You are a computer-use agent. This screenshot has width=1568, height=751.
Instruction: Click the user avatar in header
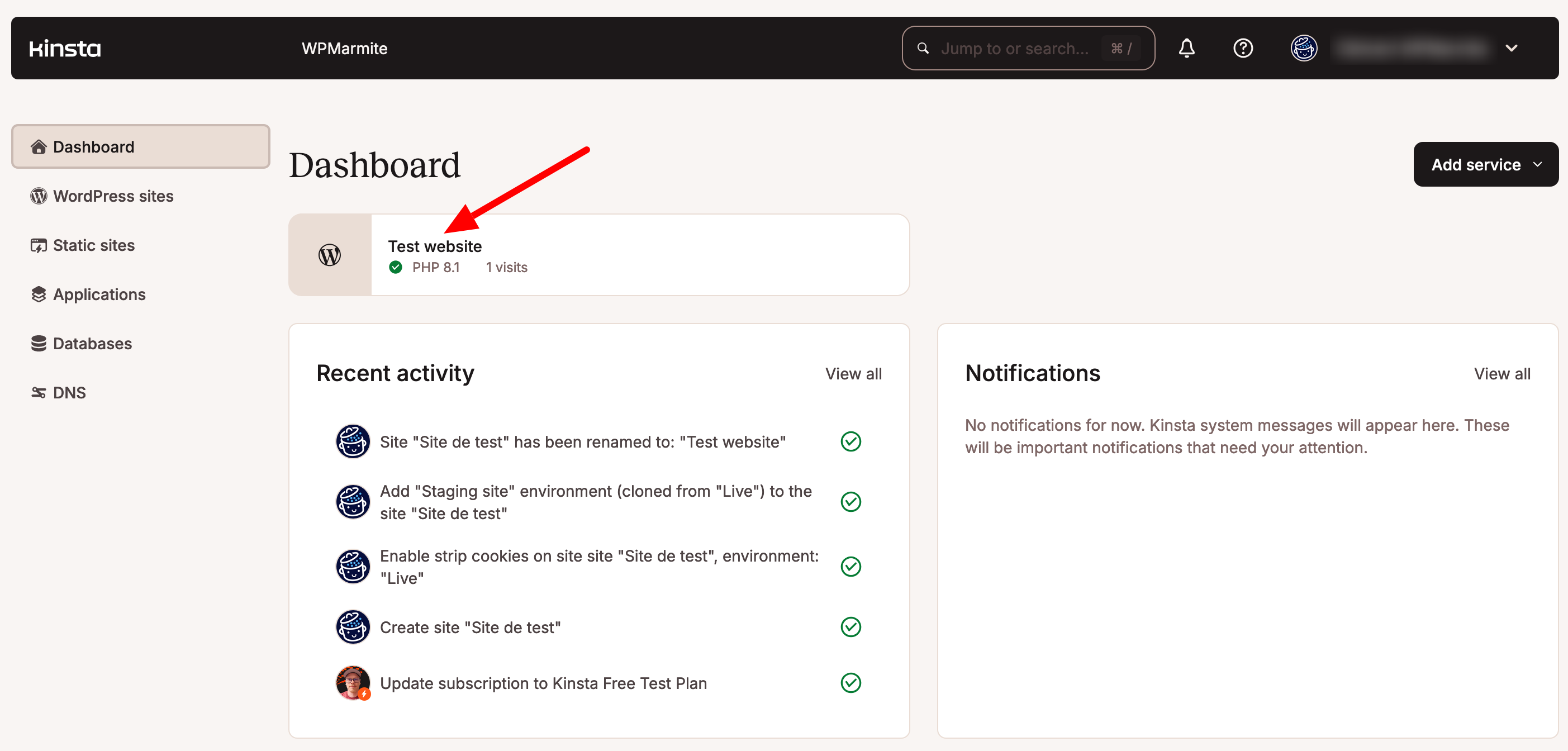[1304, 48]
